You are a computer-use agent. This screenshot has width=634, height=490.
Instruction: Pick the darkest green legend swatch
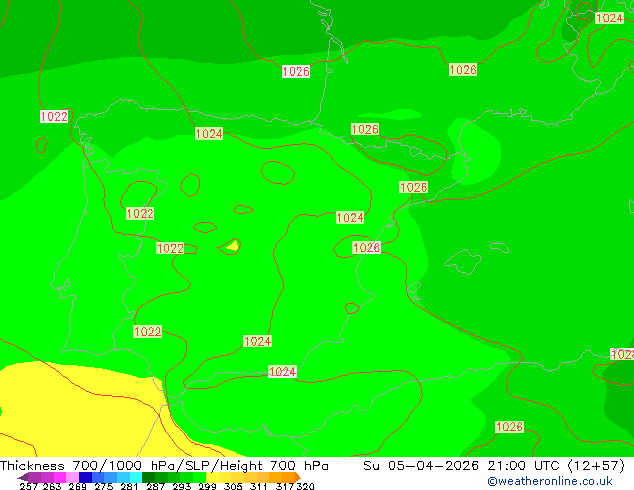click(x=148, y=477)
